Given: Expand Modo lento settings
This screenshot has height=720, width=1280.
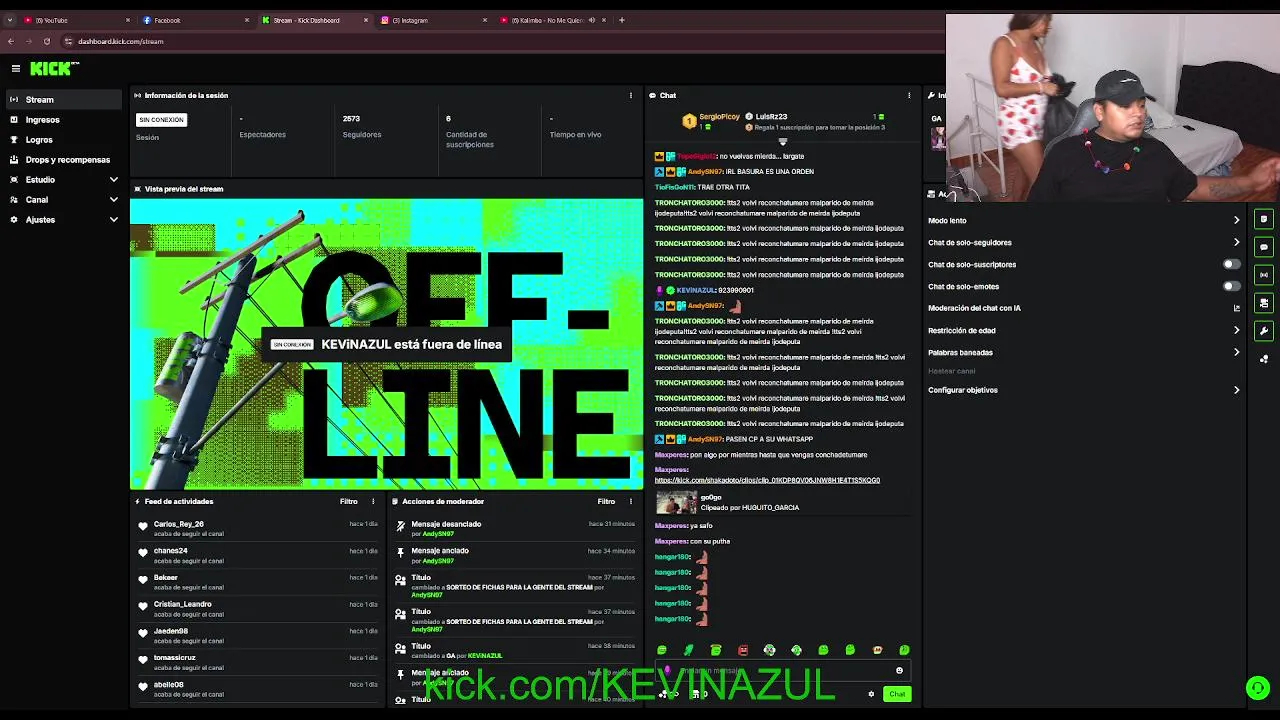Looking at the screenshot, I should coord(1236,220).
